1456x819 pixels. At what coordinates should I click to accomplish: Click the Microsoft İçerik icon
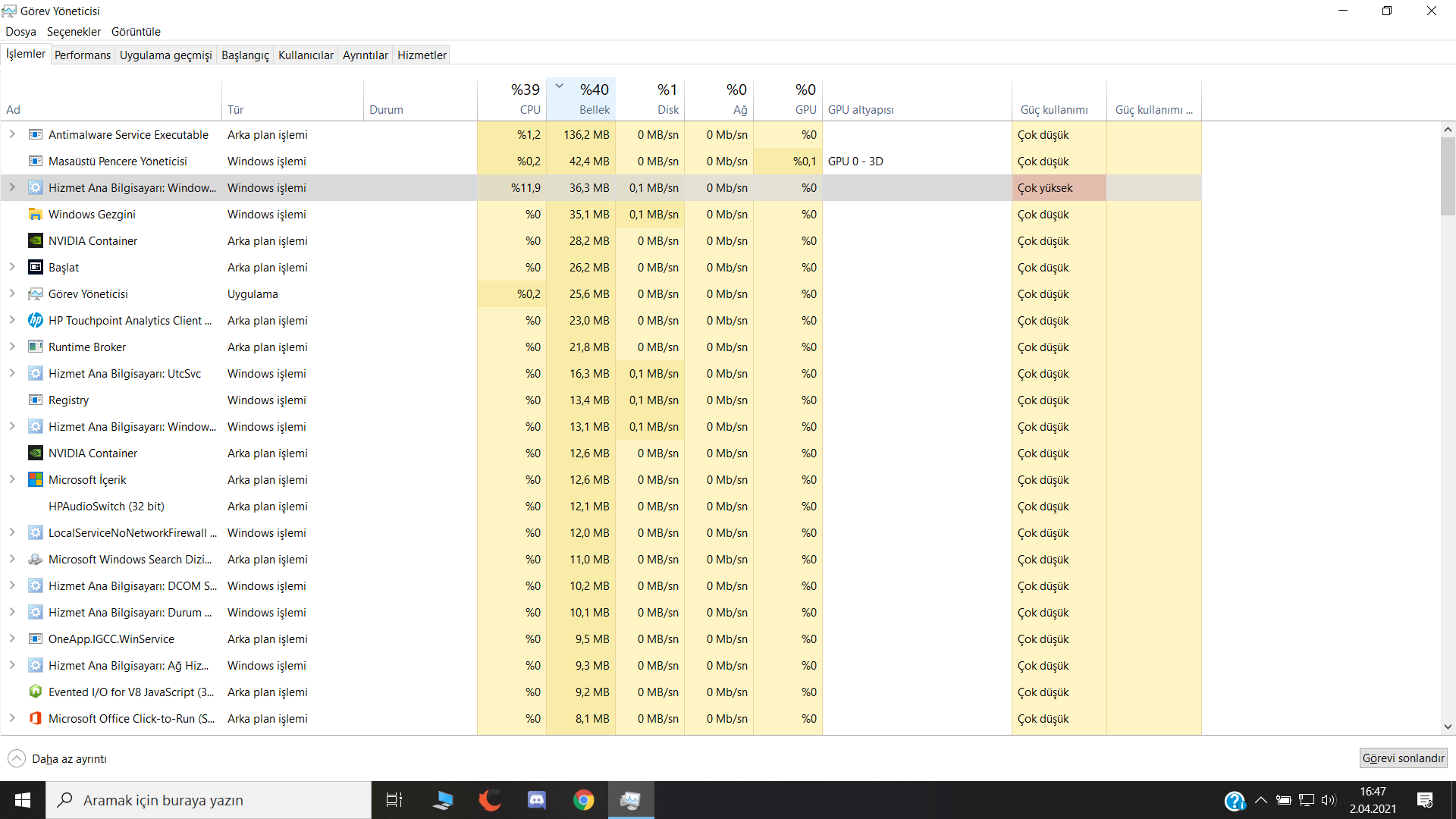(35, 480)
